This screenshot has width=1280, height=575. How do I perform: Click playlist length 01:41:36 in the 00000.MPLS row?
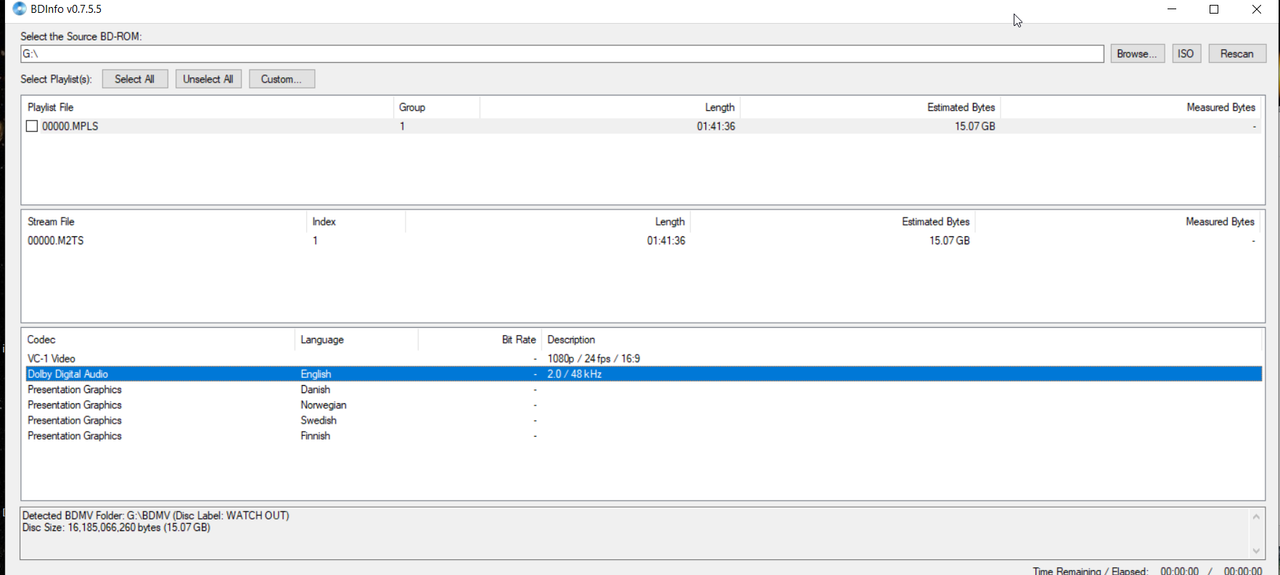pos(716,126)
